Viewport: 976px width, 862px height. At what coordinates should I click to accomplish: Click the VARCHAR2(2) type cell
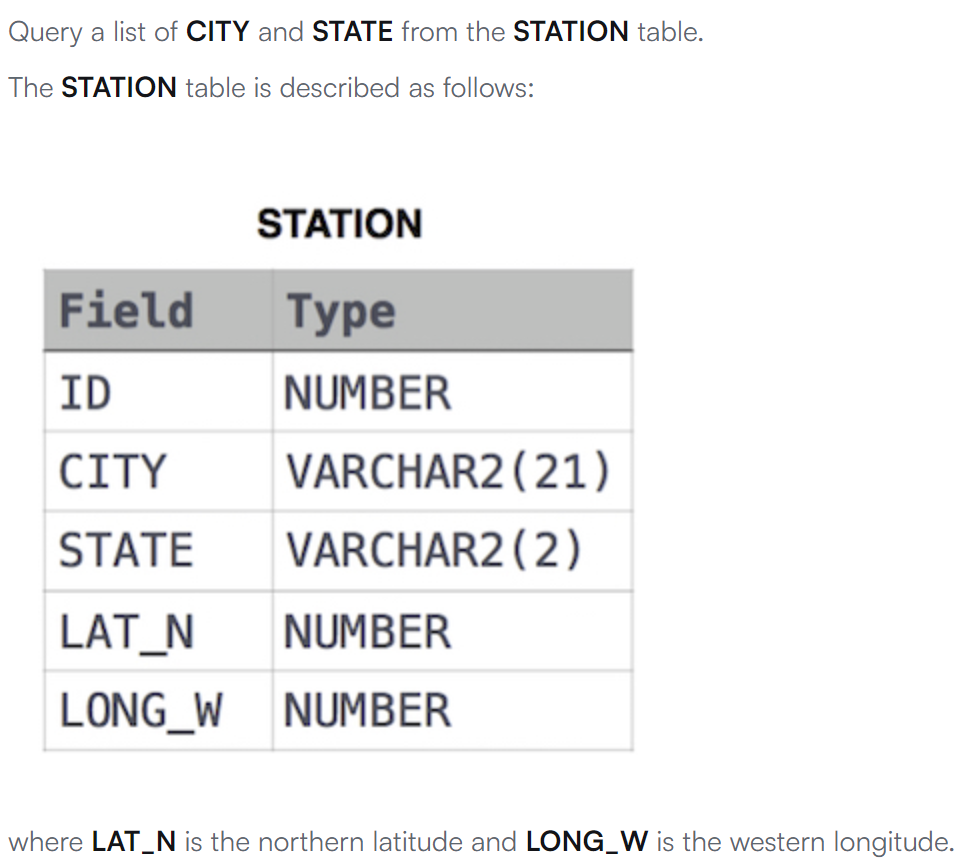tap(453, 551)
